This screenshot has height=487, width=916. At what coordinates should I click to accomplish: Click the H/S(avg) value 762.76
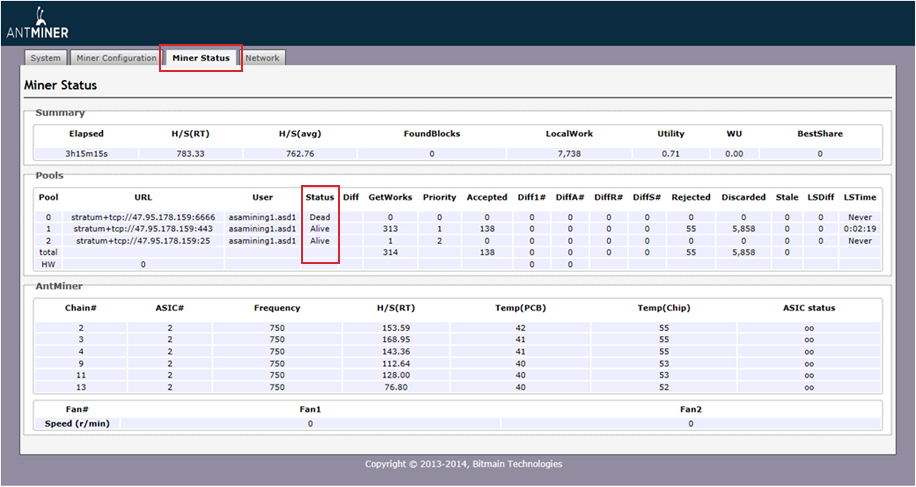300,154
